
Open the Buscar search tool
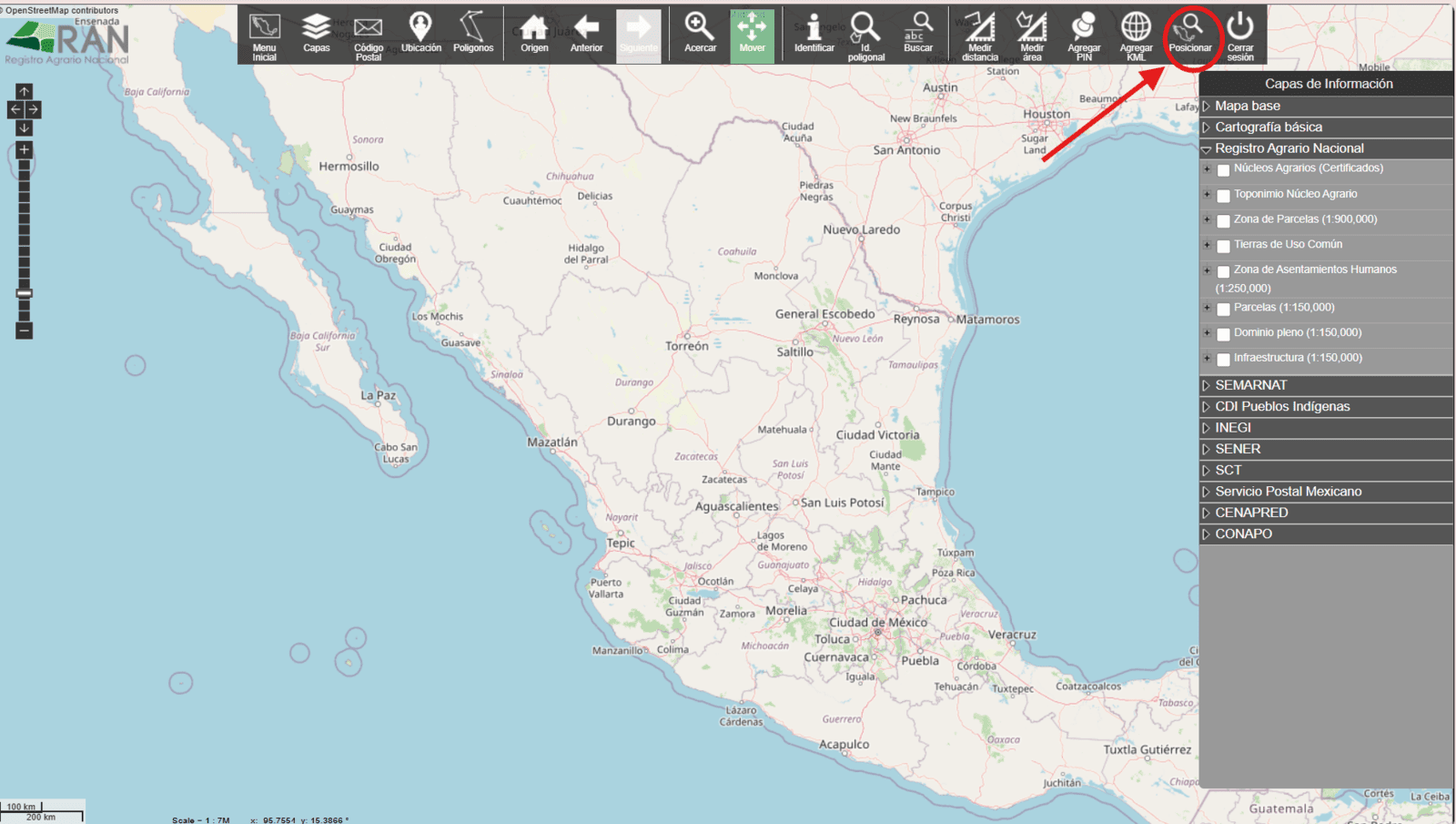click(918, 34)
